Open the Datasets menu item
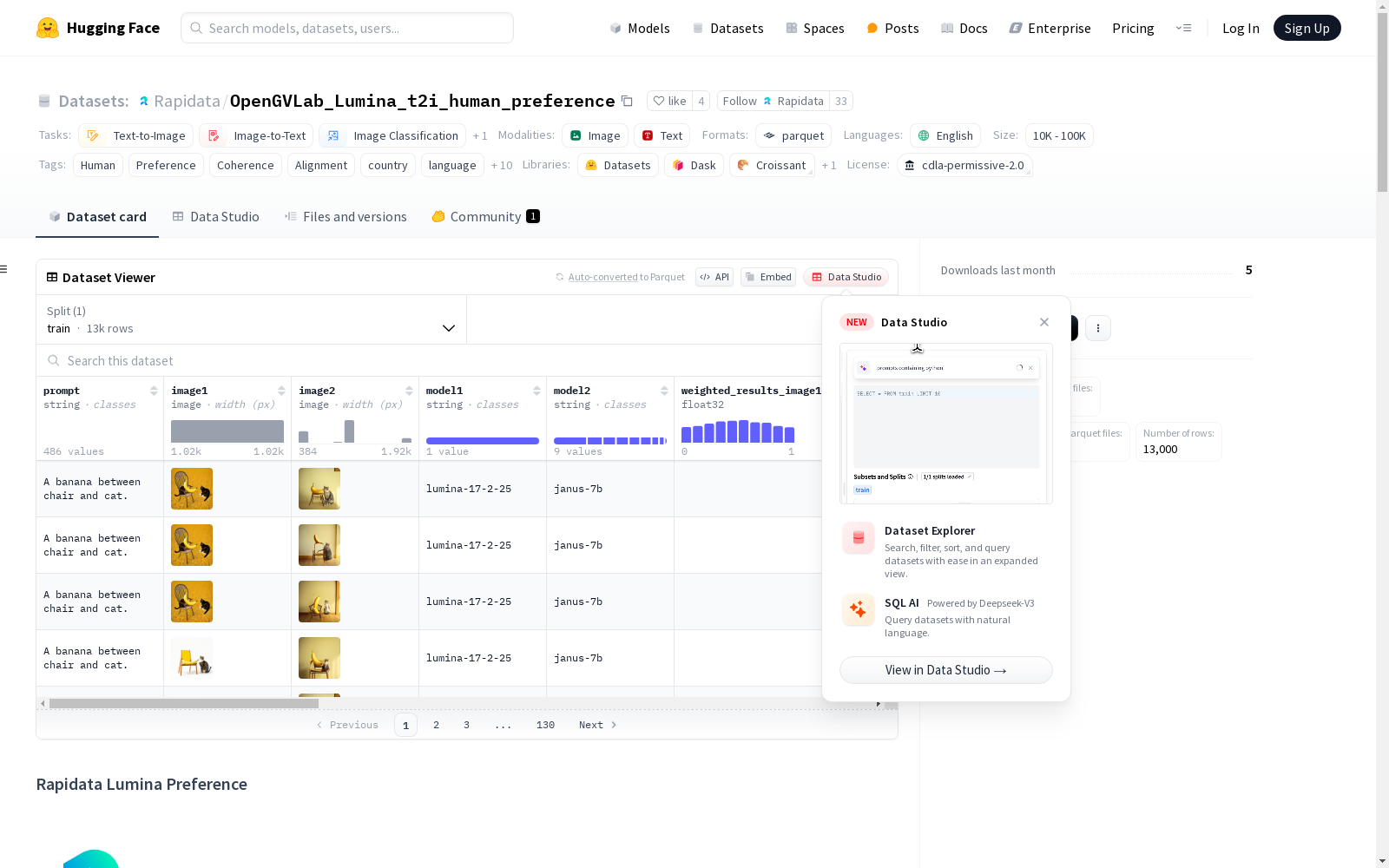 click(x=727, y=28)
